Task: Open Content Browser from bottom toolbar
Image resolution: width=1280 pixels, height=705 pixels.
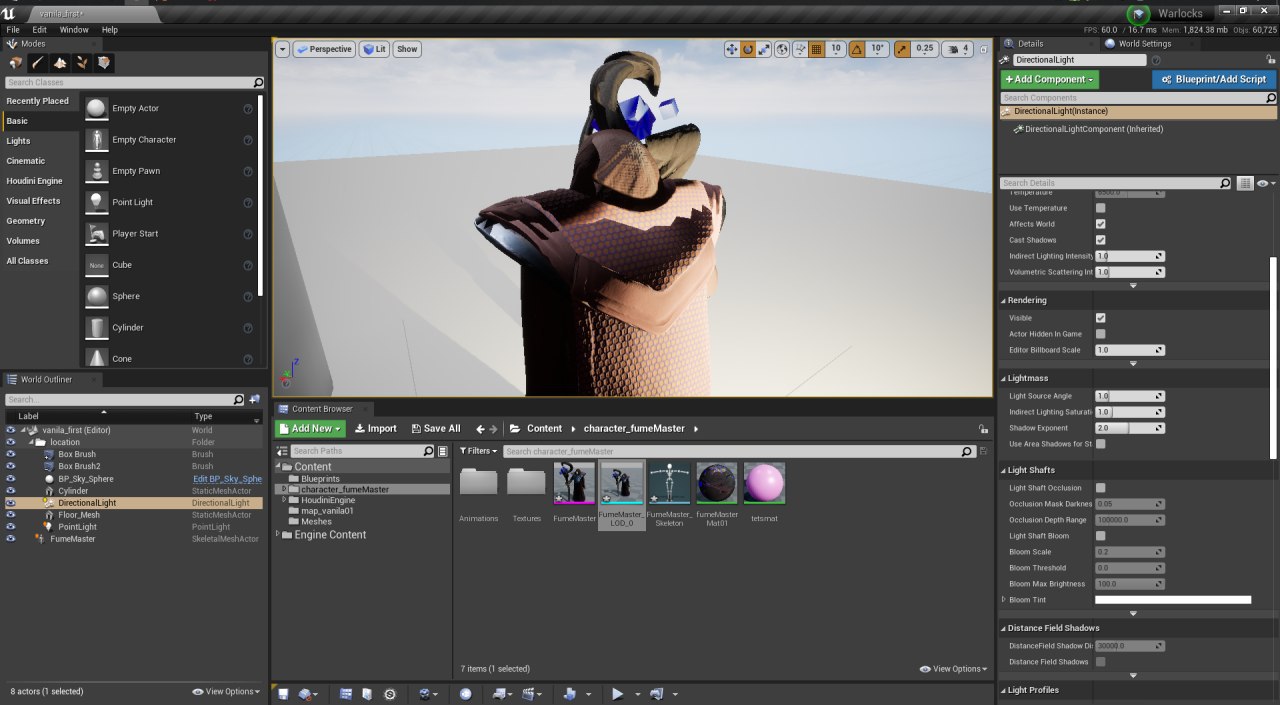Action: click(344, 694)
